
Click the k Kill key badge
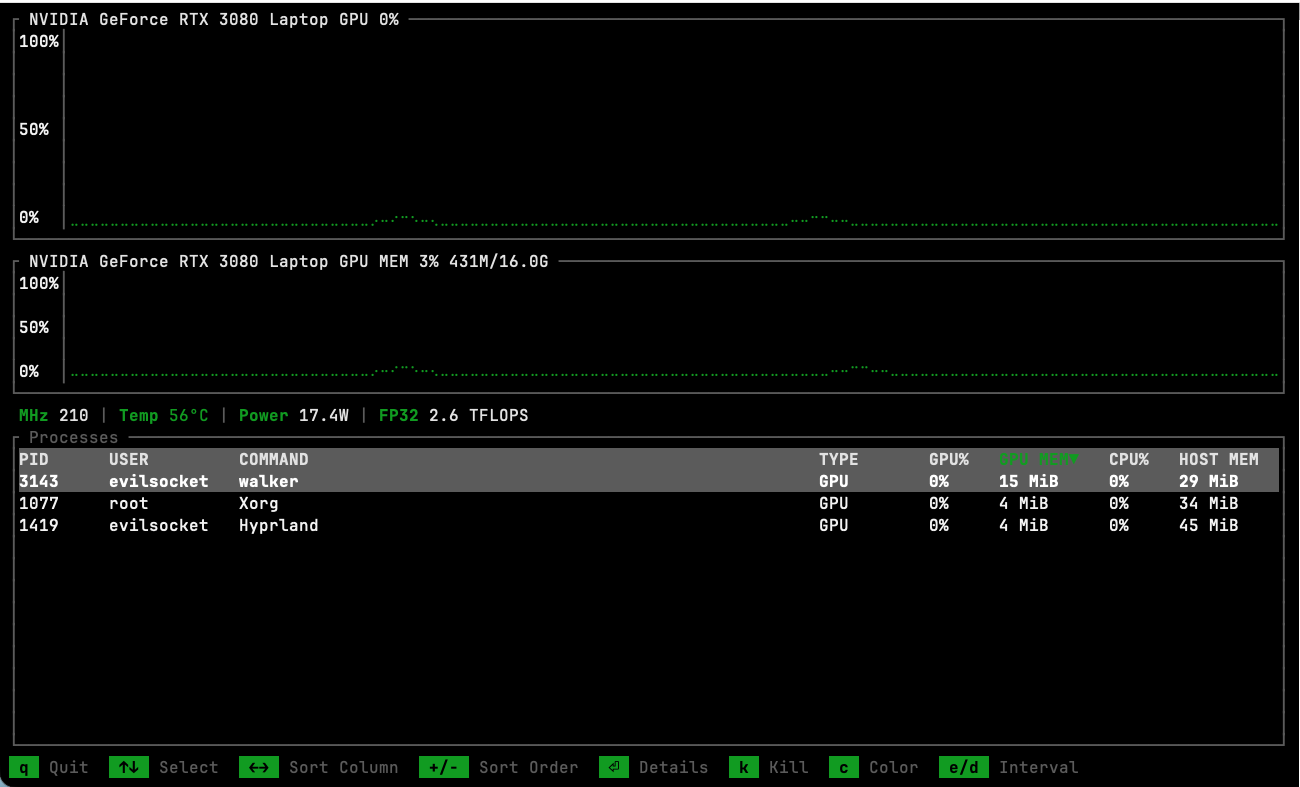pos(744,767)
